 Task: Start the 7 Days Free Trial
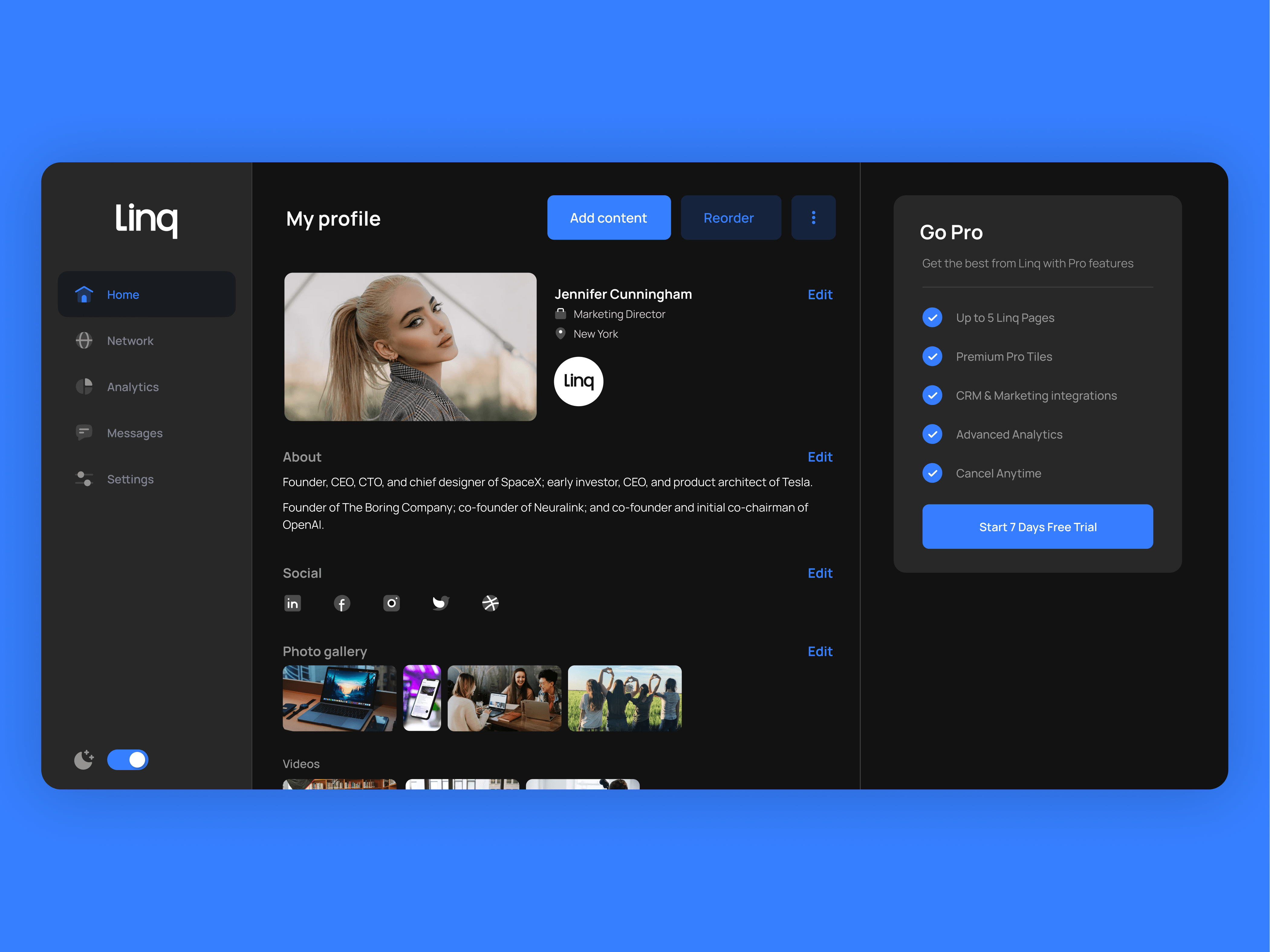1038,527
